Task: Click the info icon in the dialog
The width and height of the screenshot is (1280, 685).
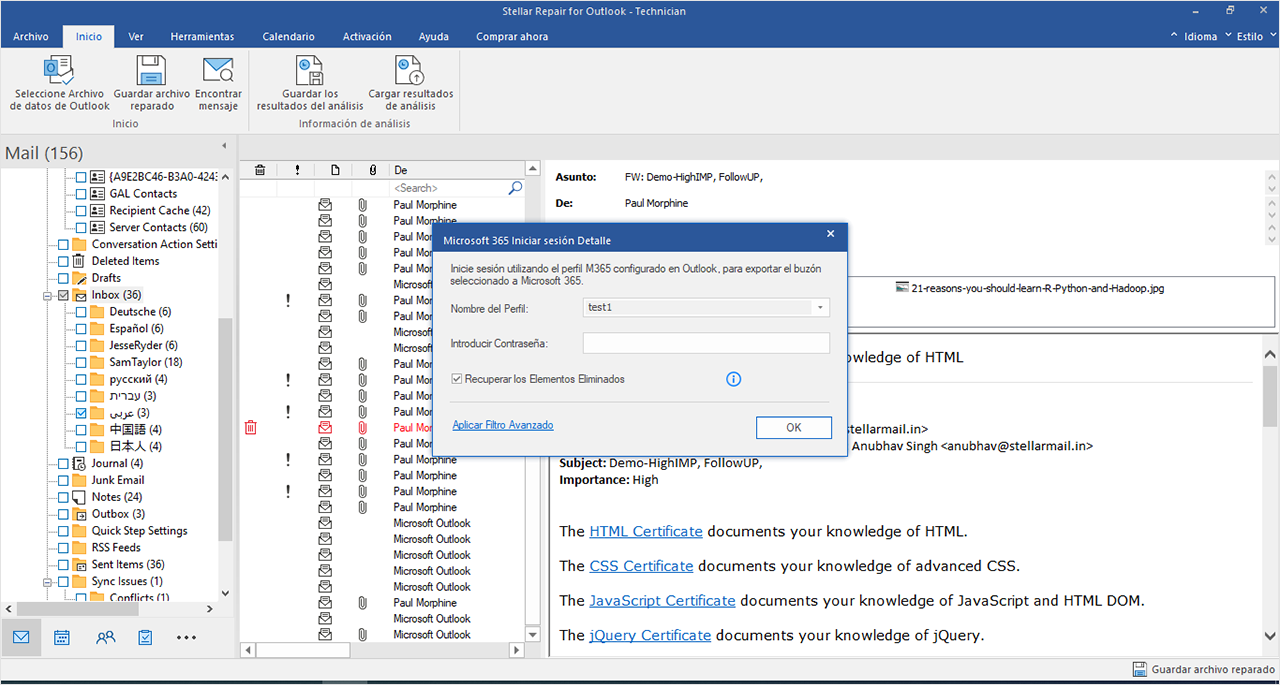Action: 733,379
